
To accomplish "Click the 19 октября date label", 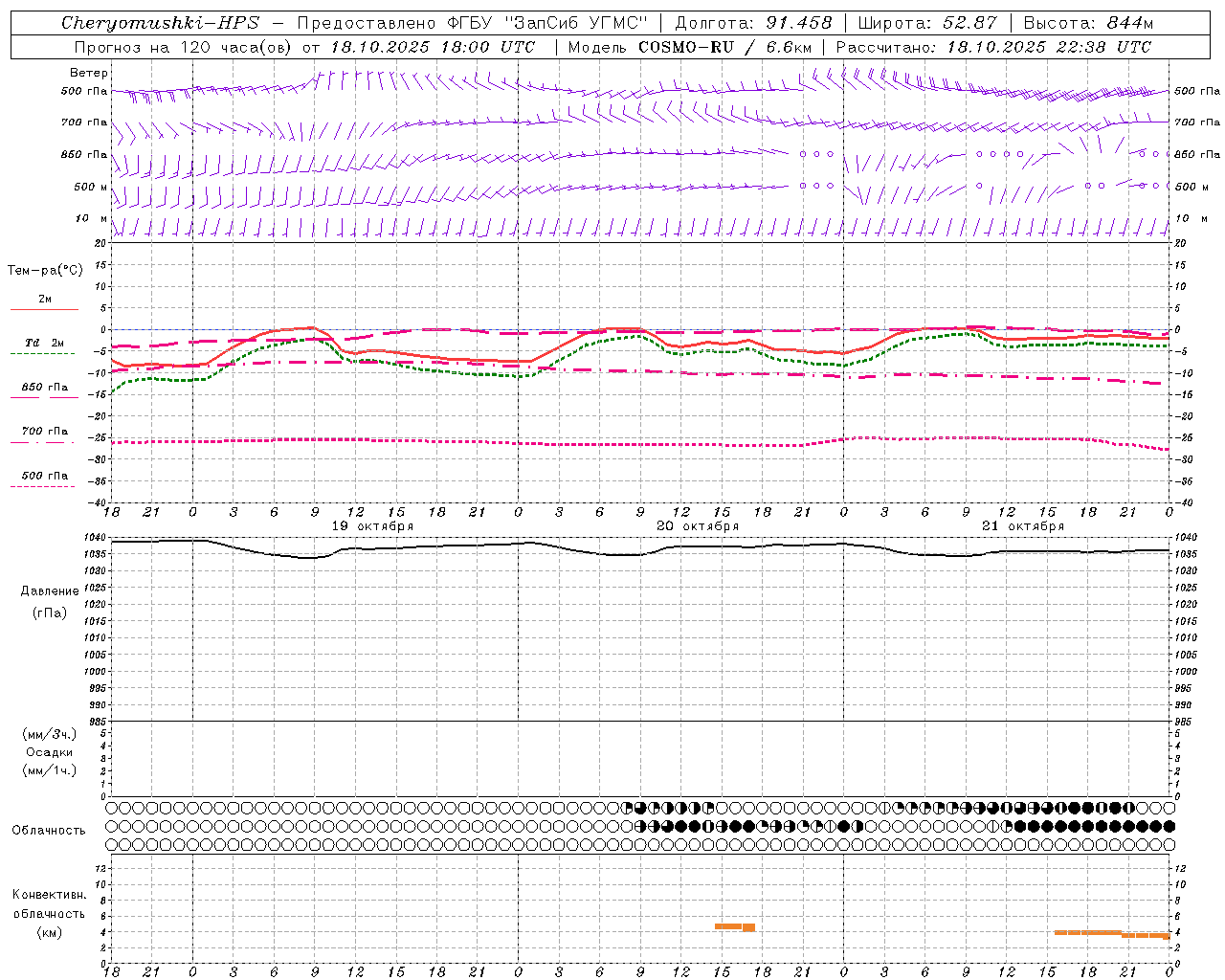I will tap(372, 526).
